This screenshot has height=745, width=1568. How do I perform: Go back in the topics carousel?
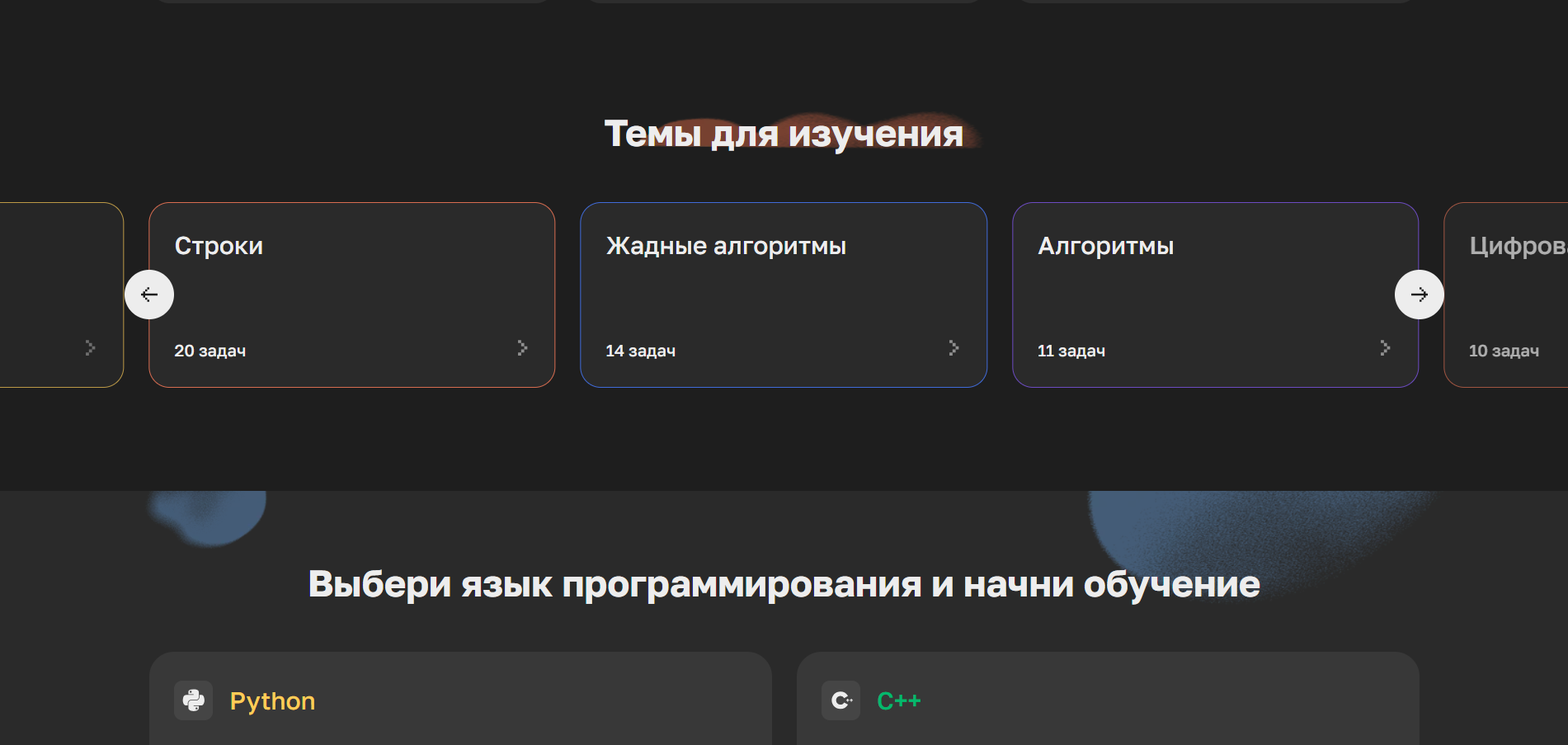coord(149,295)
